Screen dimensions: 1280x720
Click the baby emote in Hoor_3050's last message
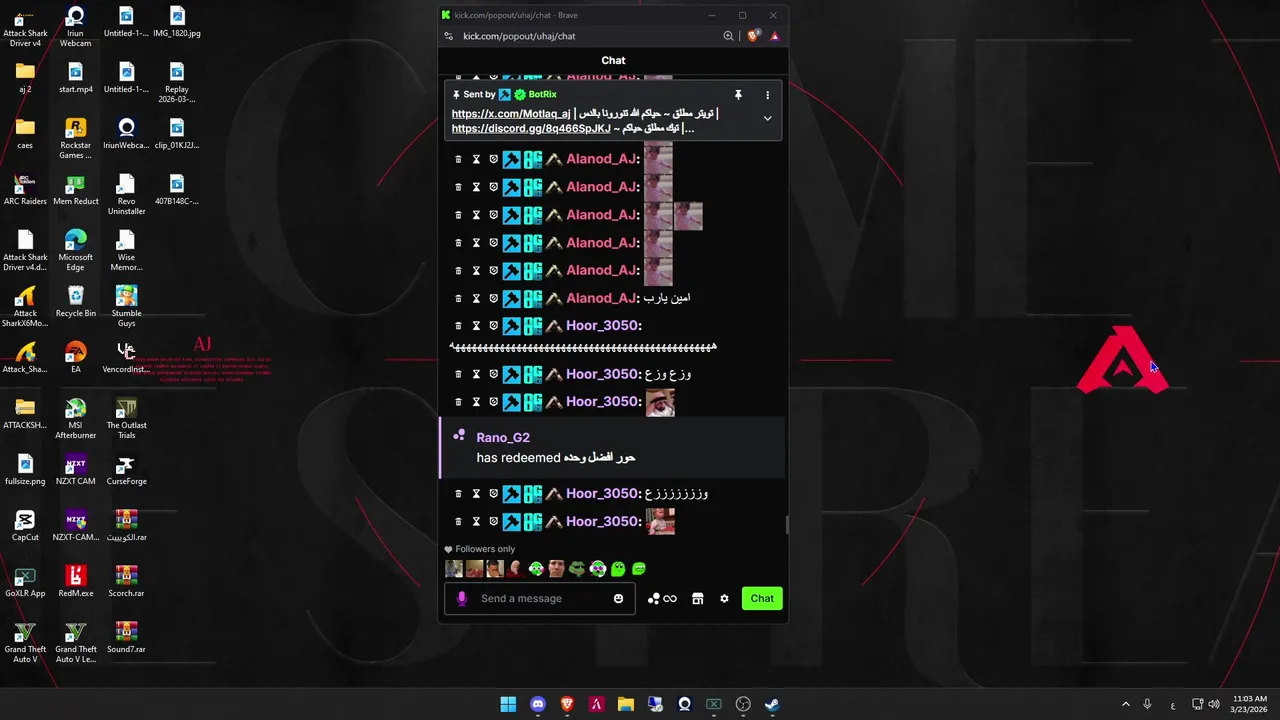click(x=660, y=522)
